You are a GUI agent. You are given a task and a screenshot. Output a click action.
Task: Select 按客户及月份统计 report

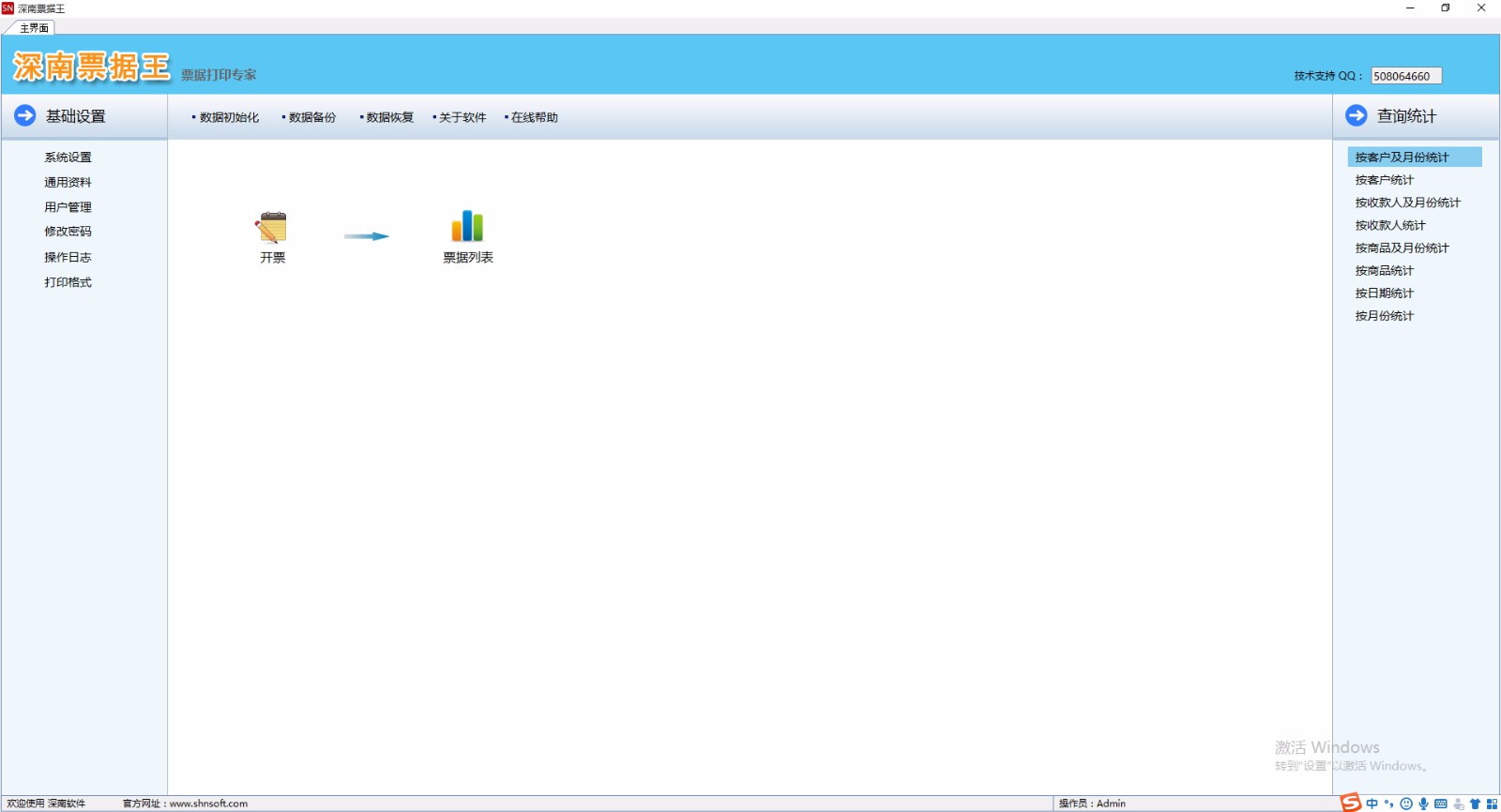point(1415,157)
